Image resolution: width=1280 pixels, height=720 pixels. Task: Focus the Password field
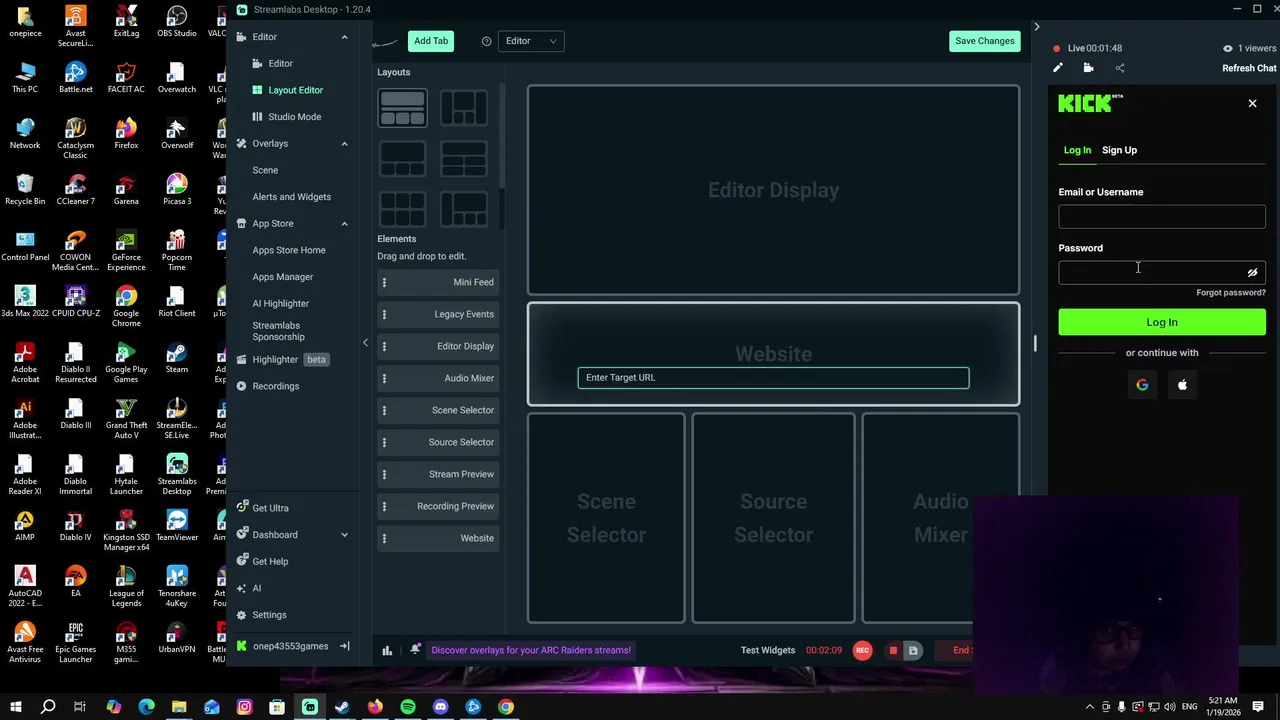tap(1162, 273)
